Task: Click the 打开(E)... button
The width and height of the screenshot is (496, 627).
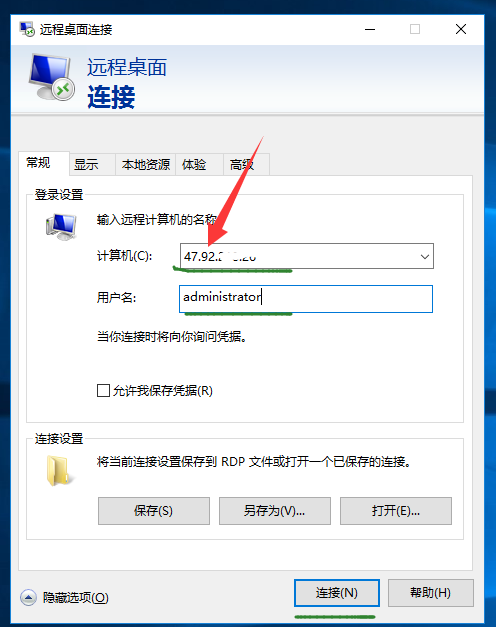Action: (396, 511)
